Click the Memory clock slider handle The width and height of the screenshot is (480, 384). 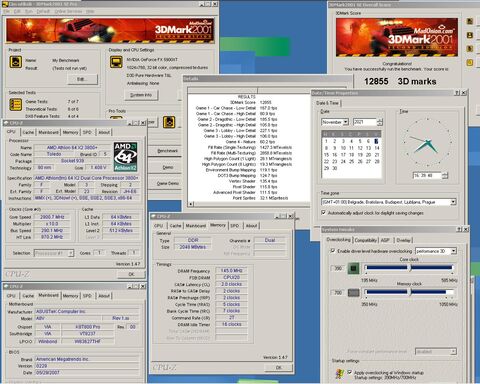(x=410, y=292)
